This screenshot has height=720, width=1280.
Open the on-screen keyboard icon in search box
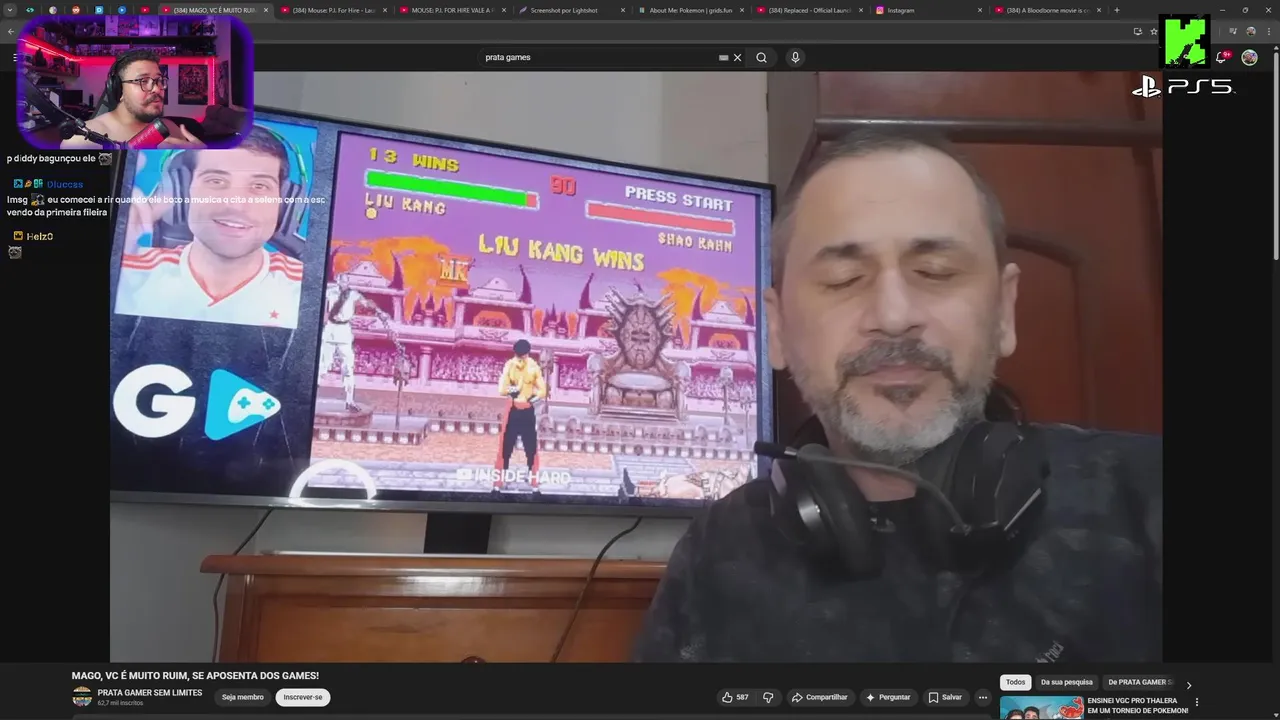[x=723, y=57]
